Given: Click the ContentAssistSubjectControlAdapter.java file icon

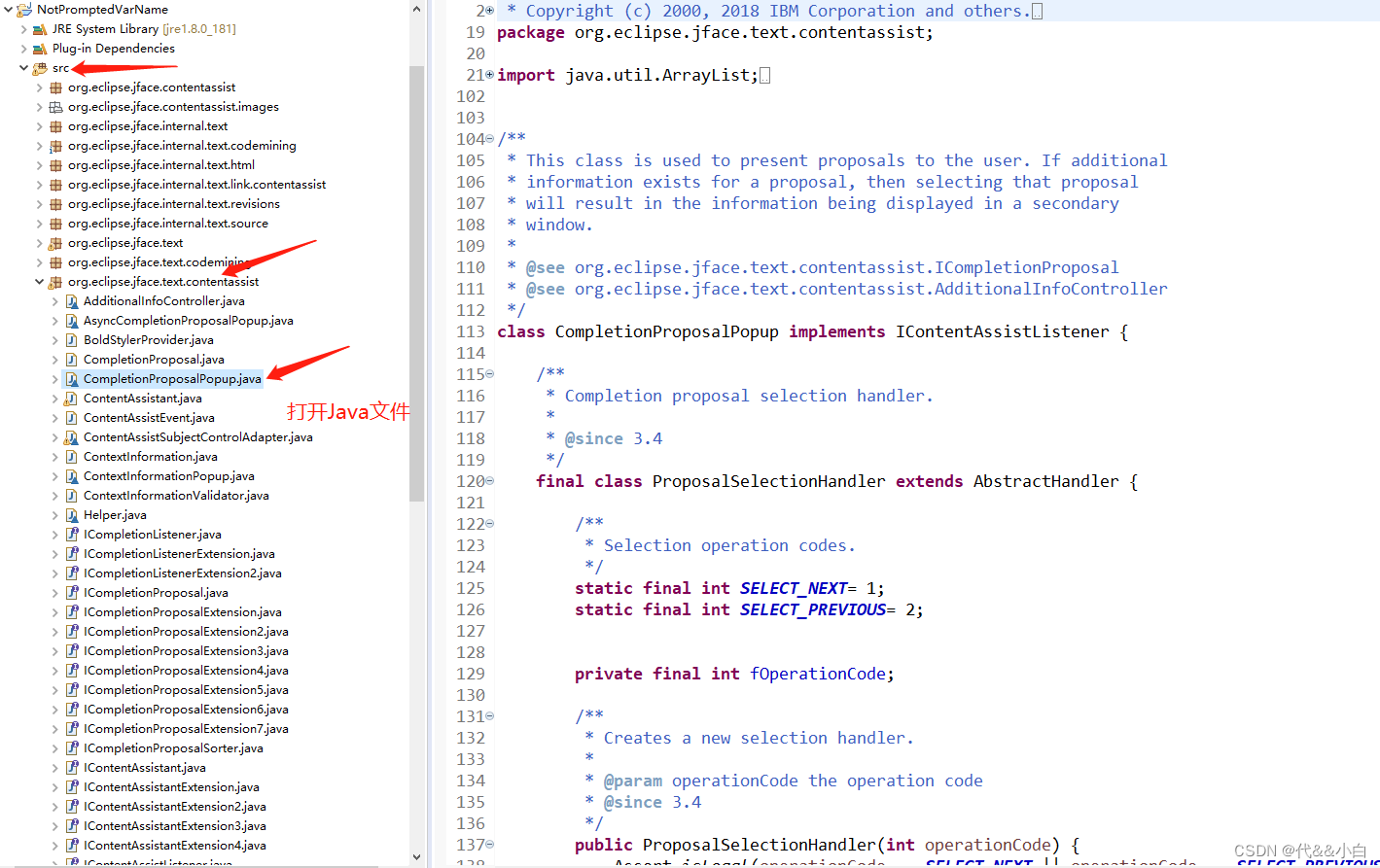Looking at the screenshot, I should (x=71, y=437).
